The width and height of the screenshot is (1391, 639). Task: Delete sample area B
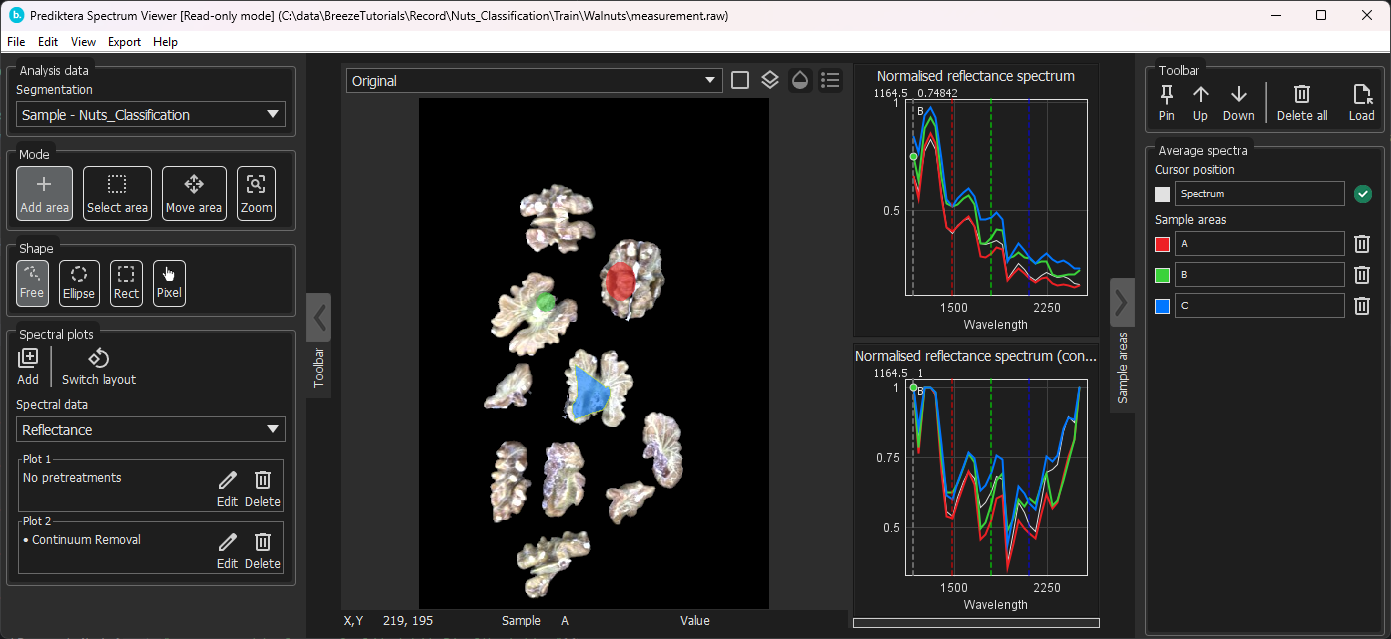1361,275
